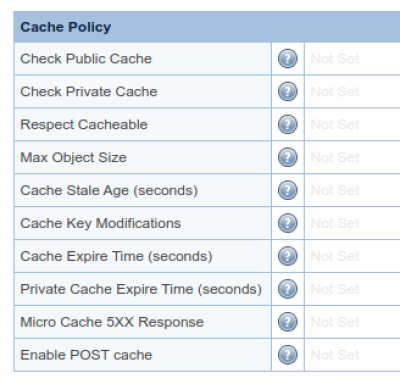Click help icon beside Respect Cacheable
This screenshot has height=384, width=400.
pos(288,124)
